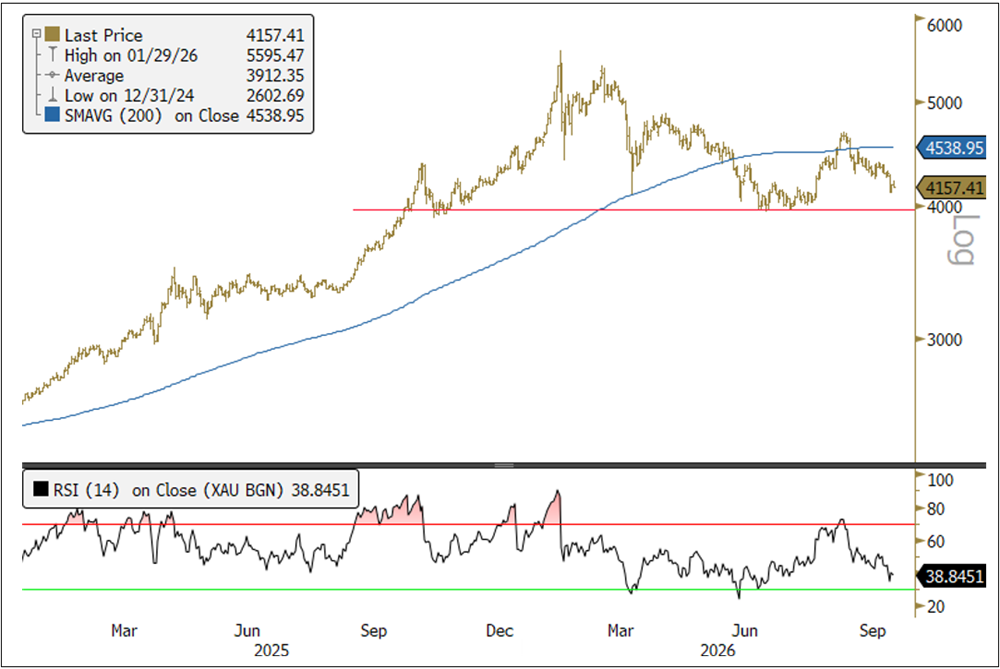1000x669 pixels.
Task: Click the 5000 price axis label
Action: click(x=945, y=103)
